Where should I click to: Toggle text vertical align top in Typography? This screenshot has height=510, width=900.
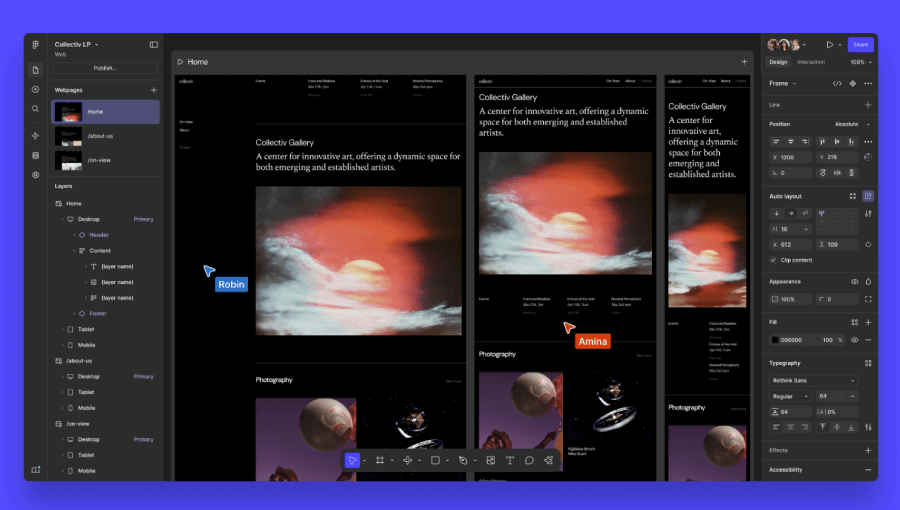pos(823,427)
